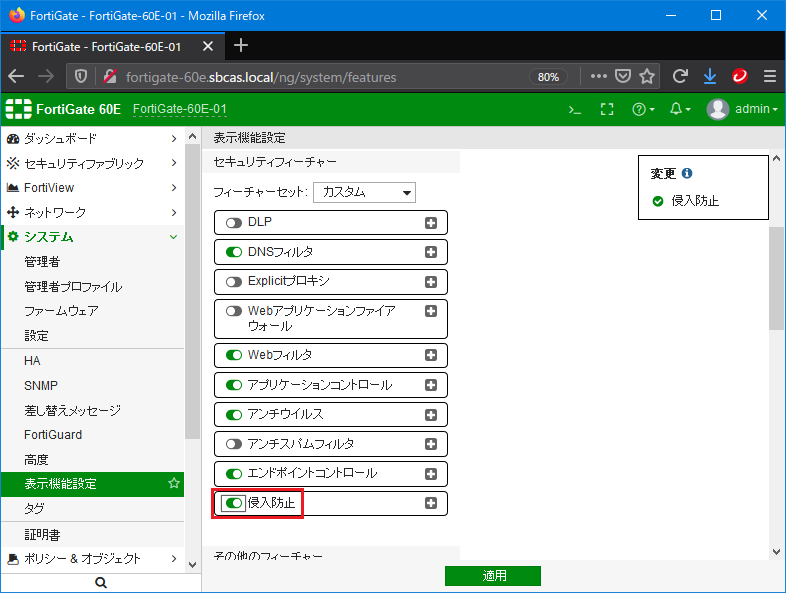The image size is (786, 593).
Task: Bookmark this page with star icon
Action: tap(647, 76)
